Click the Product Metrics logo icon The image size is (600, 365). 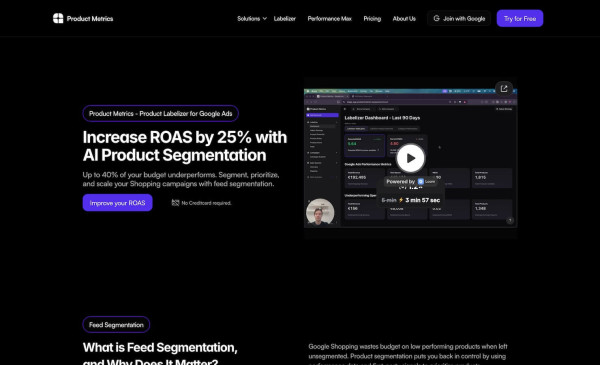pos(58,18)
